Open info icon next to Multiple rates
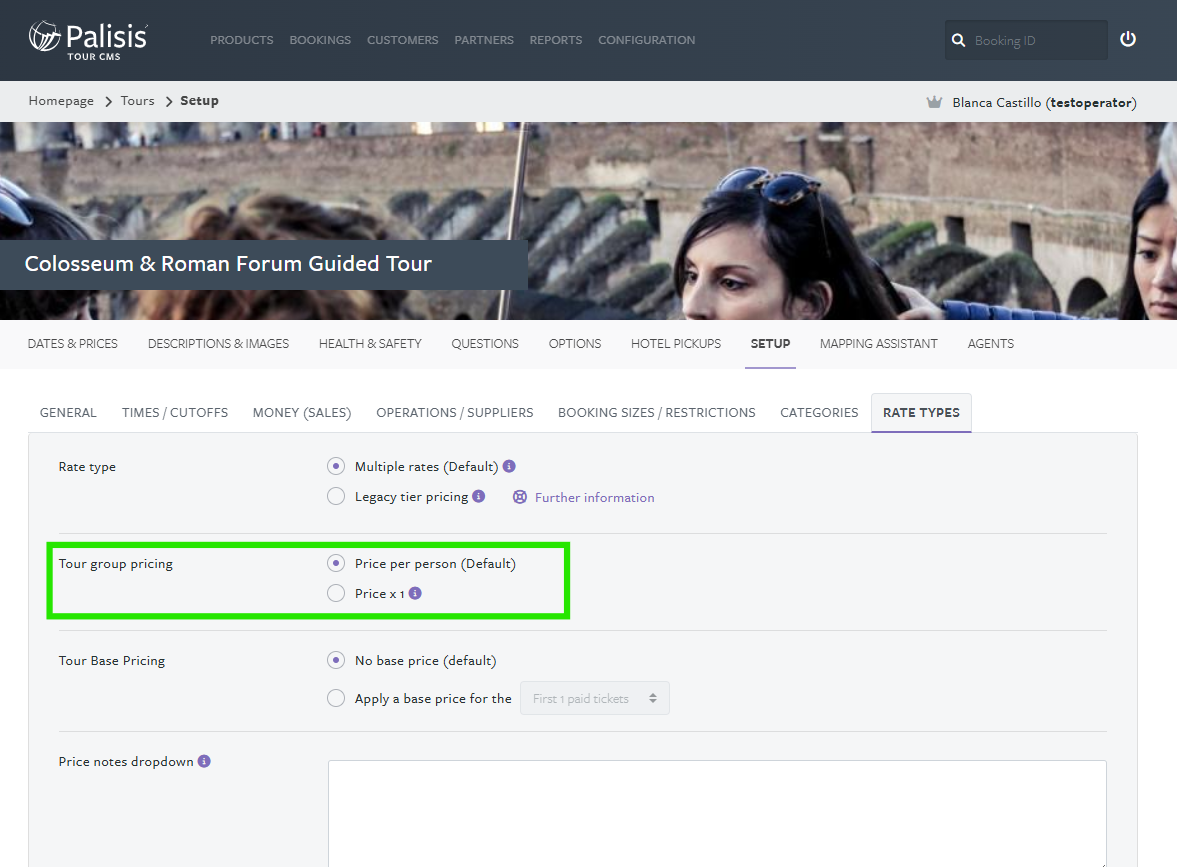1177x867 pixels. click(509, 466)
